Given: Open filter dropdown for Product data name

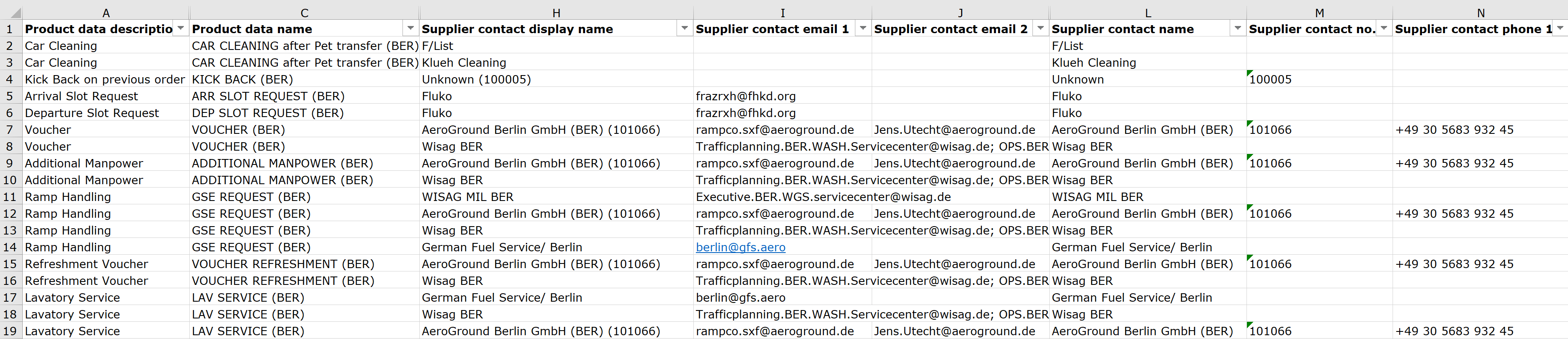Looking at the screenshot, I should (411, 29).
